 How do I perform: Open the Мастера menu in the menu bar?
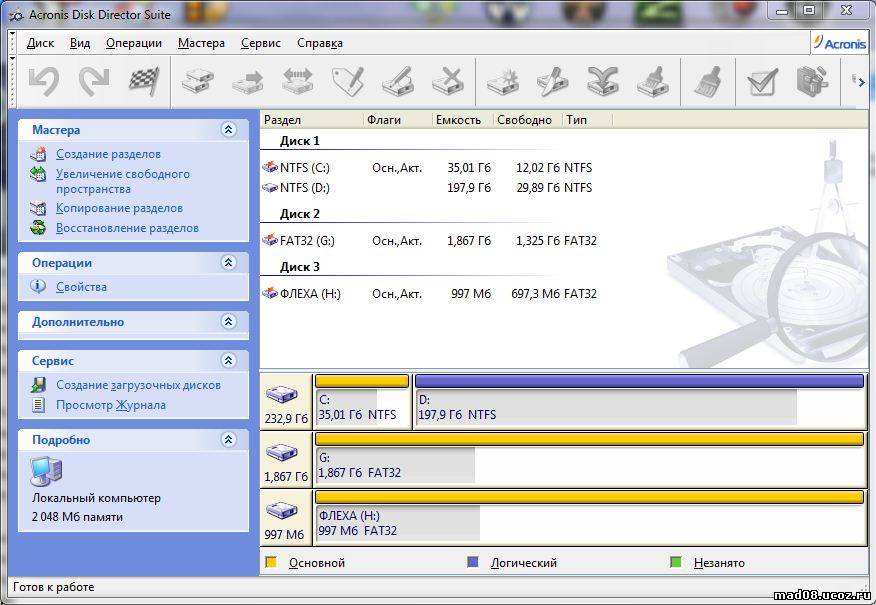[x=201, y=43]
